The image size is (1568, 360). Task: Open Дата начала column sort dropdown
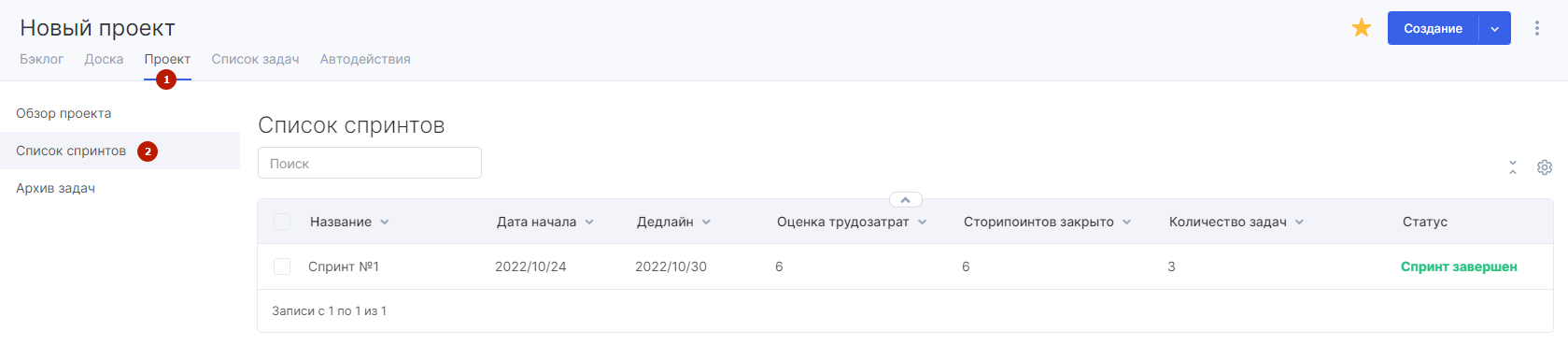pyautogui.click(x=589, y=223)
